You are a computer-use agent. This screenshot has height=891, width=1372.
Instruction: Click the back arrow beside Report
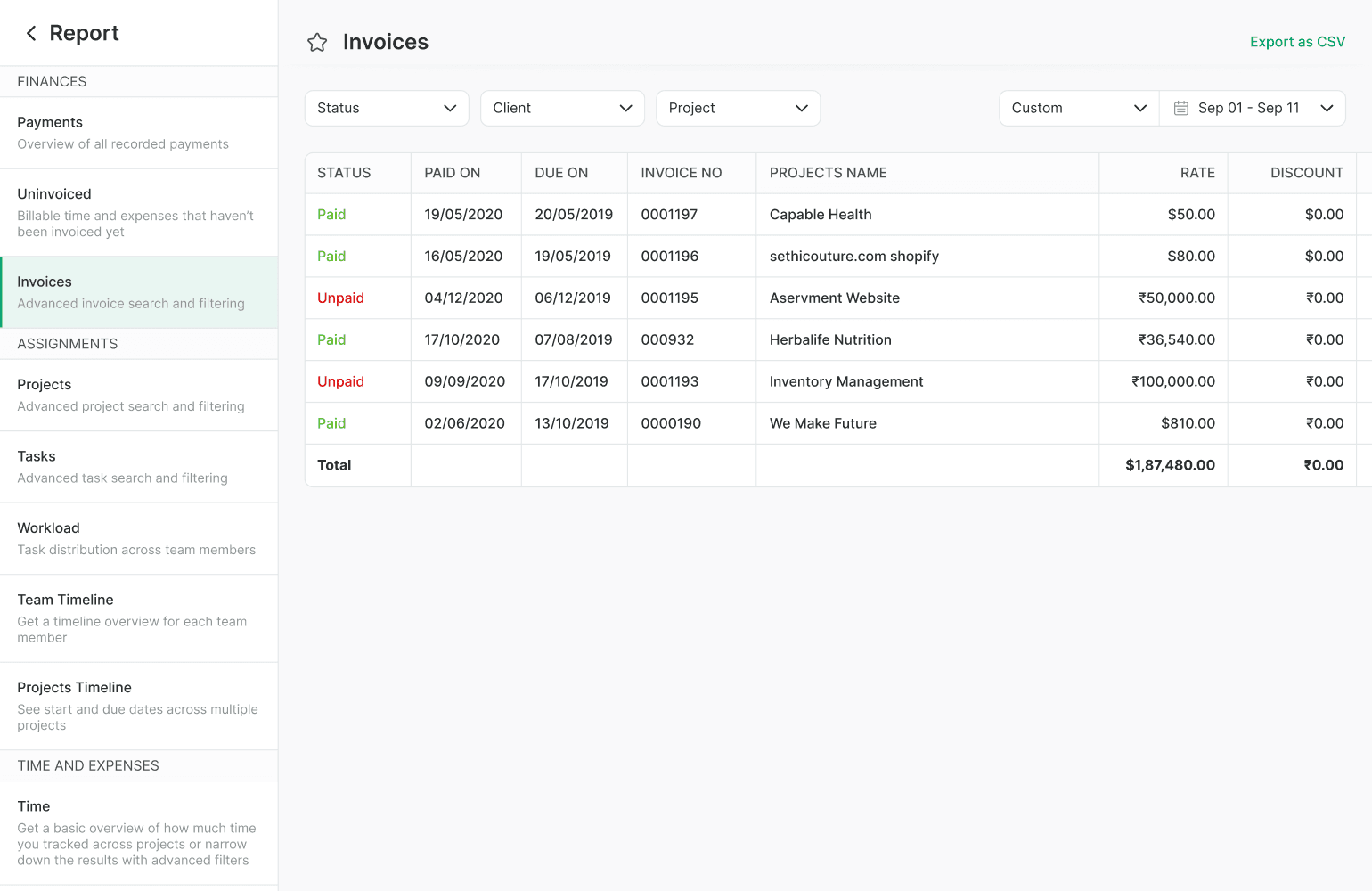[31, 33]
